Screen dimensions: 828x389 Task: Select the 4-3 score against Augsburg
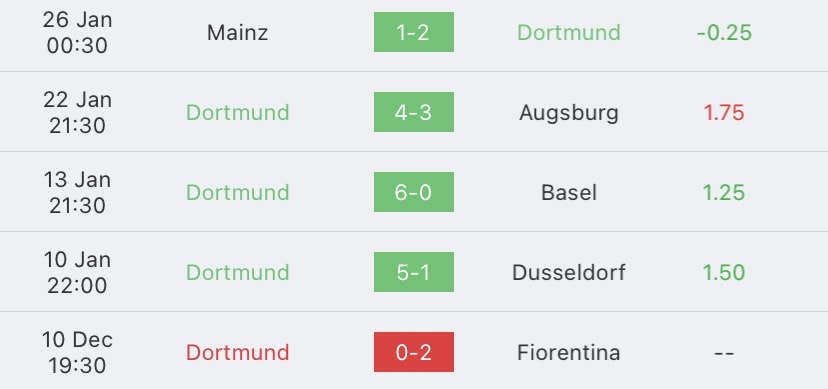[413, 112]
